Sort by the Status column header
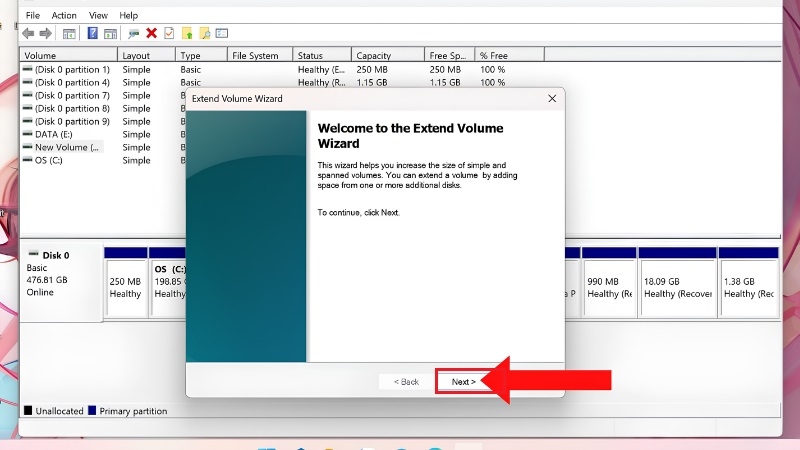The image size is (800, 450). [x=322, y=55]
